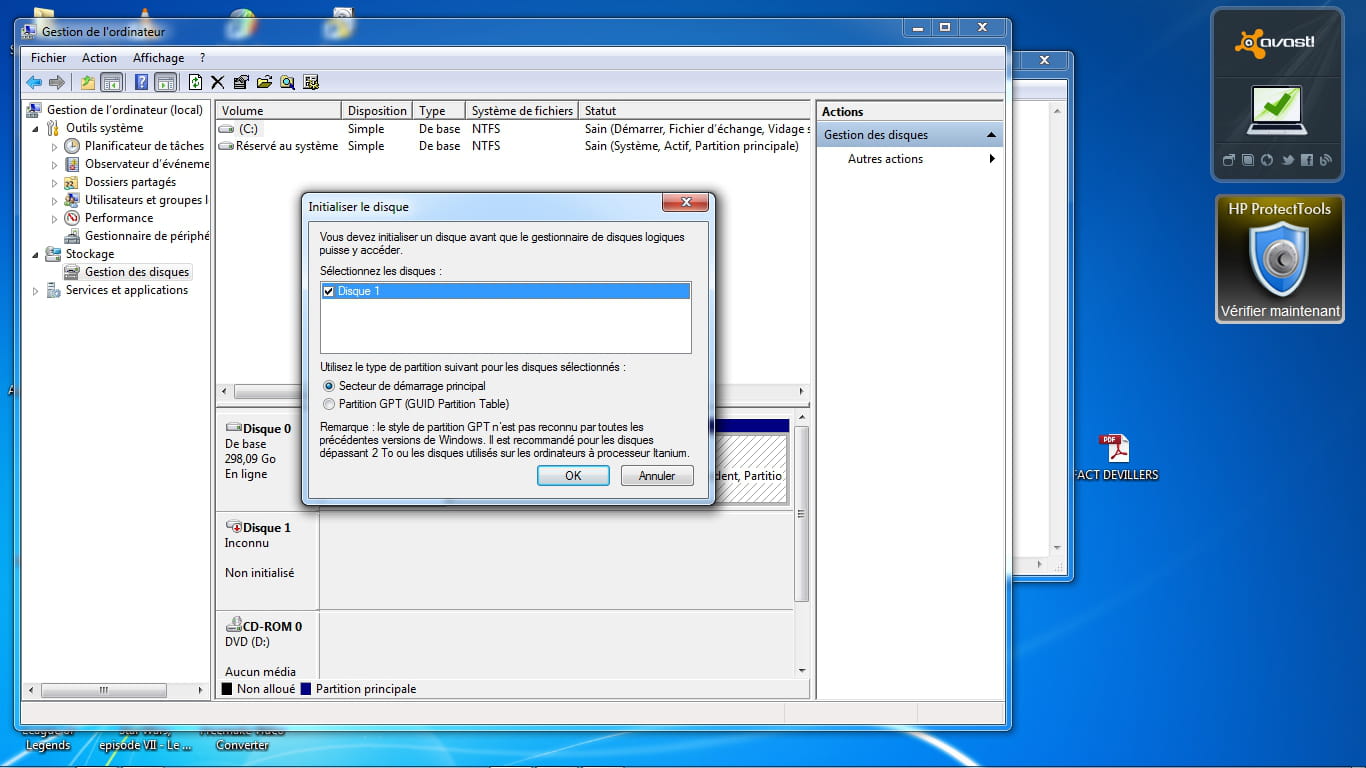This screenshot has width=1366, height=768.
Task: Click the Disque 1 list entry text
Action: tap(359, 291)
